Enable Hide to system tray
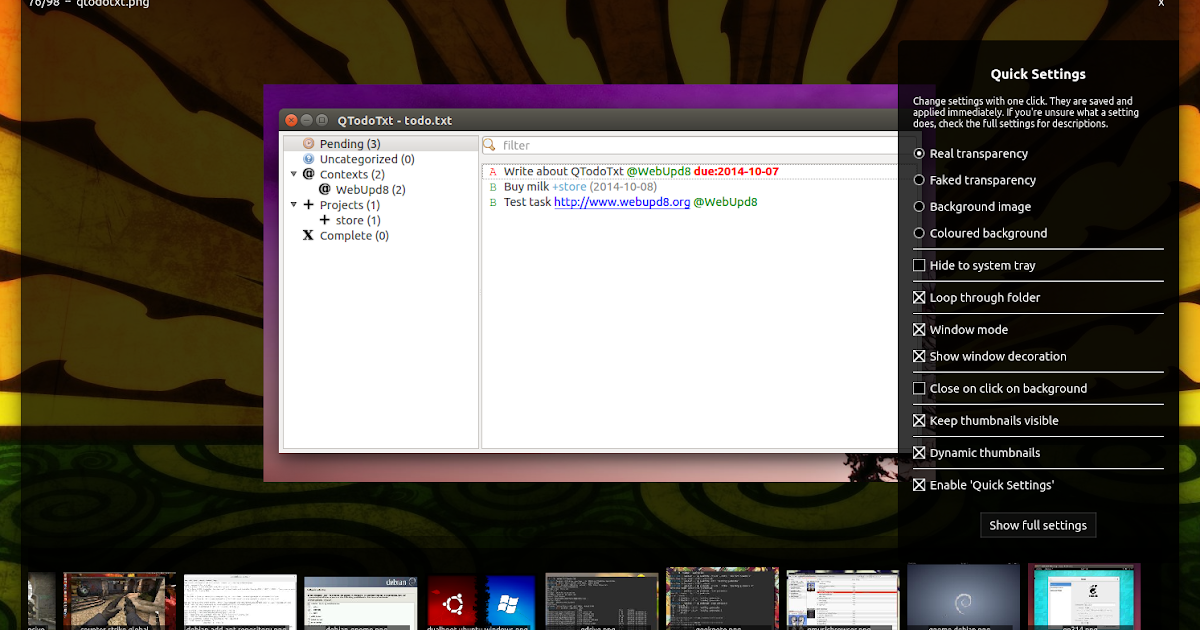 pos(919,265)
